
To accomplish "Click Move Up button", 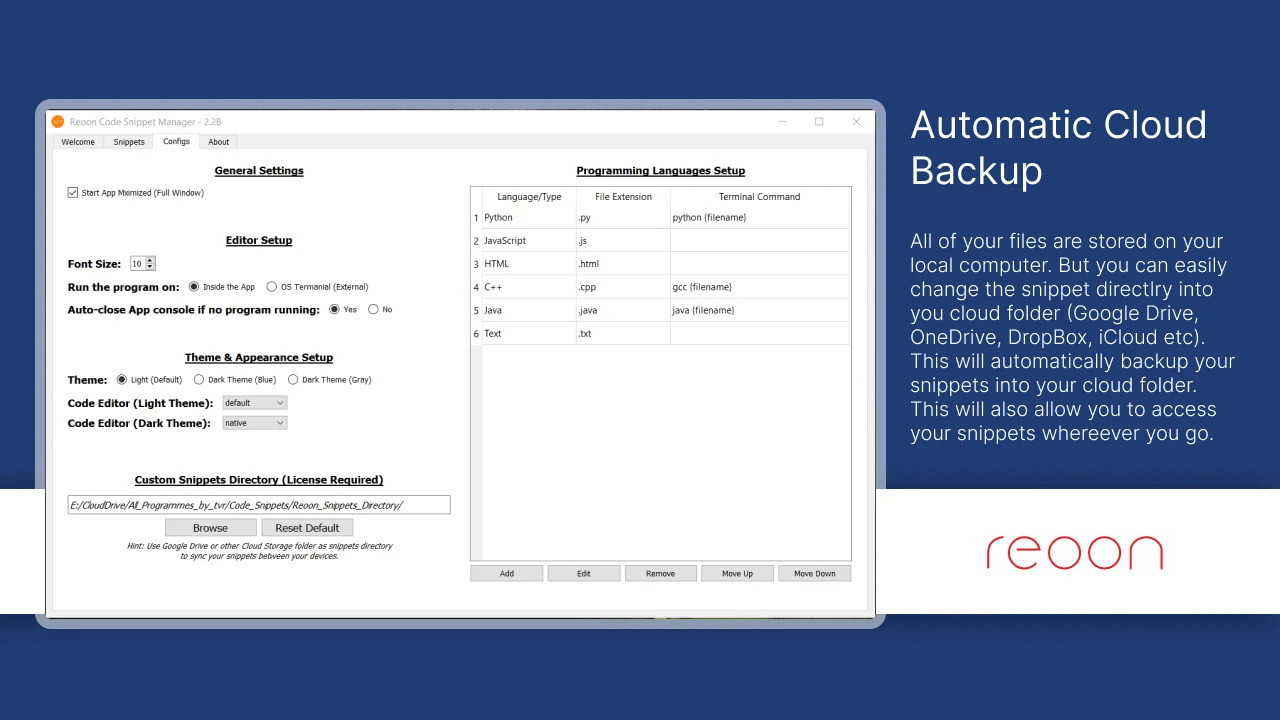I will (737, 574).
